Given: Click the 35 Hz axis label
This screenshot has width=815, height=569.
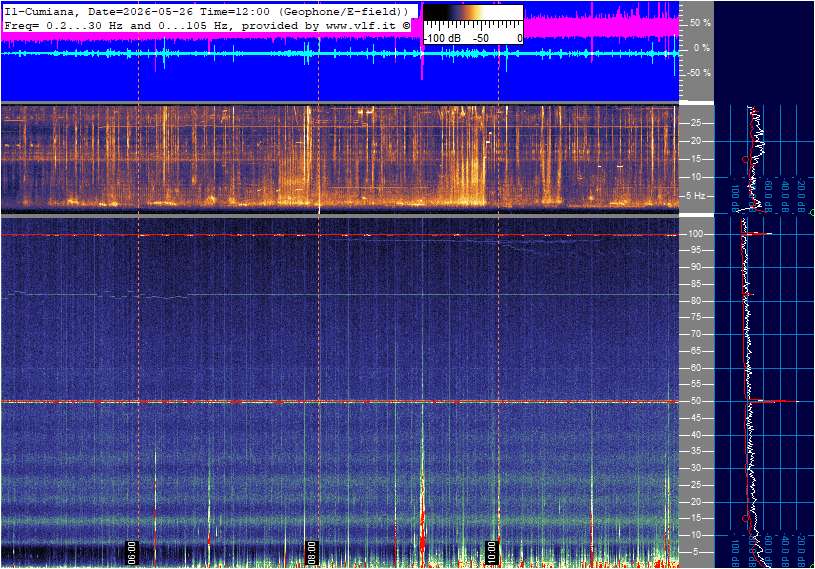Looking at the screenshot, I should click(x=695, y=452).
